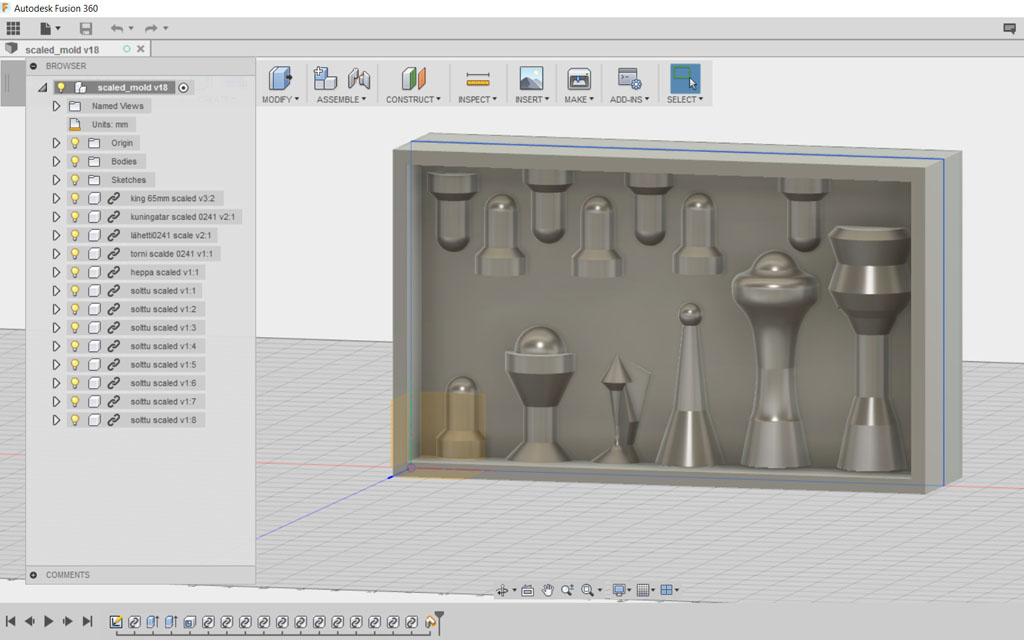Click the Select tool icon

tap(684, 78)
